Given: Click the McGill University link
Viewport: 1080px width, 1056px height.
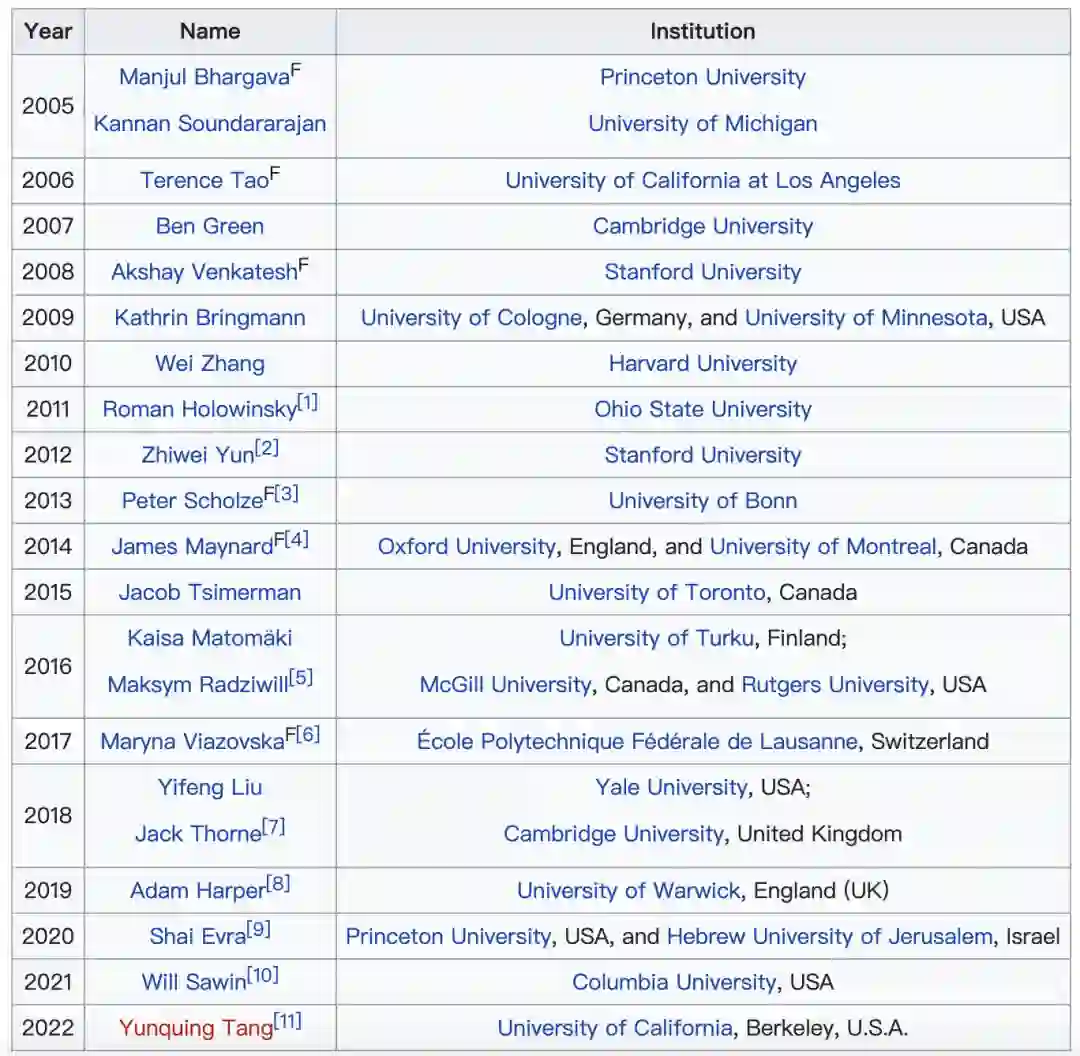Looking at the screenshot, I should tap(506, 685).
